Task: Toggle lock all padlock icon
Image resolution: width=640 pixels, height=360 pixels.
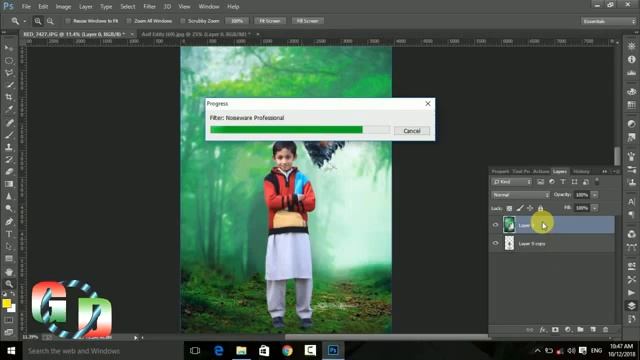Action: pos(540,208)
